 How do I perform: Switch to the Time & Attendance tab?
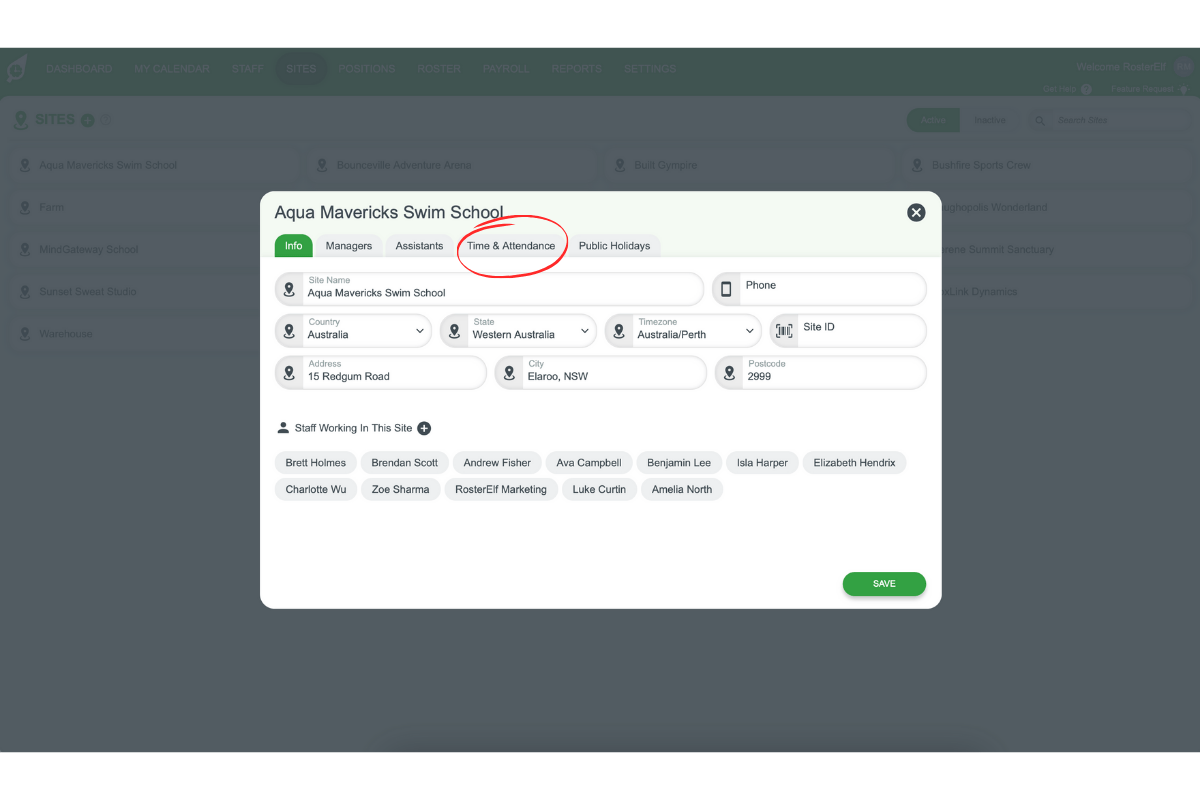click(x=512, y=245)
